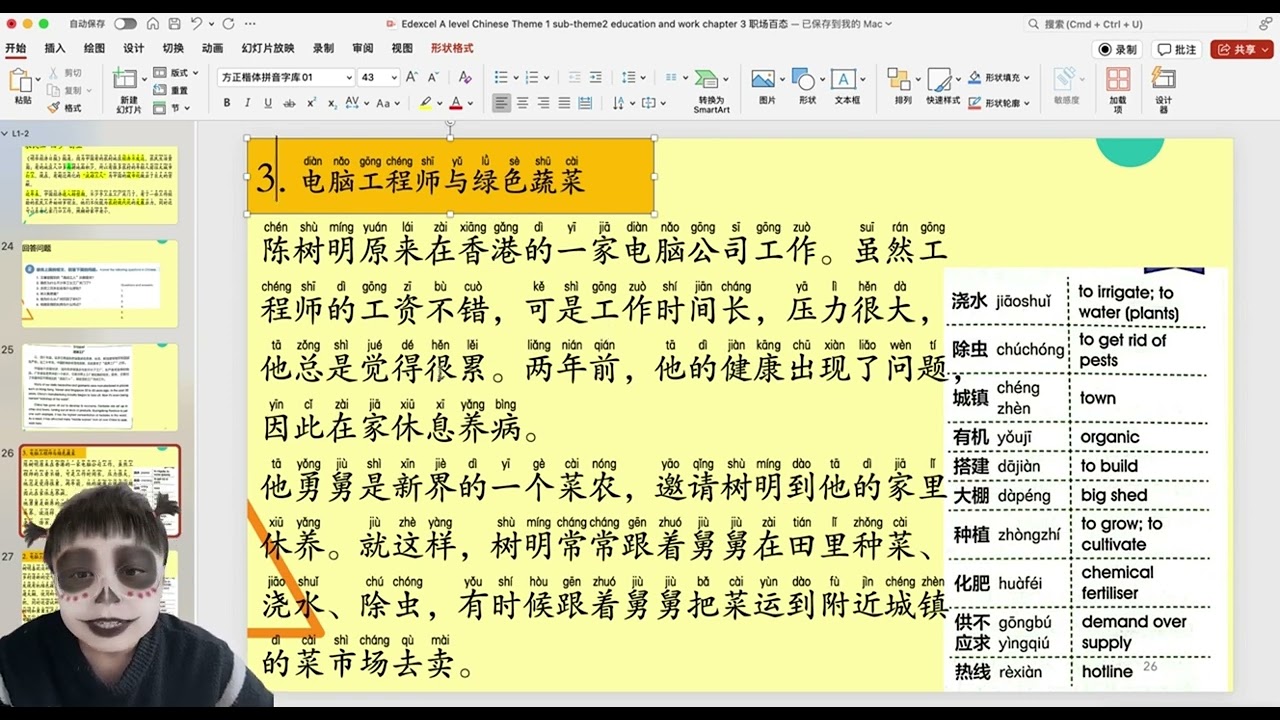Open the 动画 (Animations) ribbon tab

[x=212, y=48]
